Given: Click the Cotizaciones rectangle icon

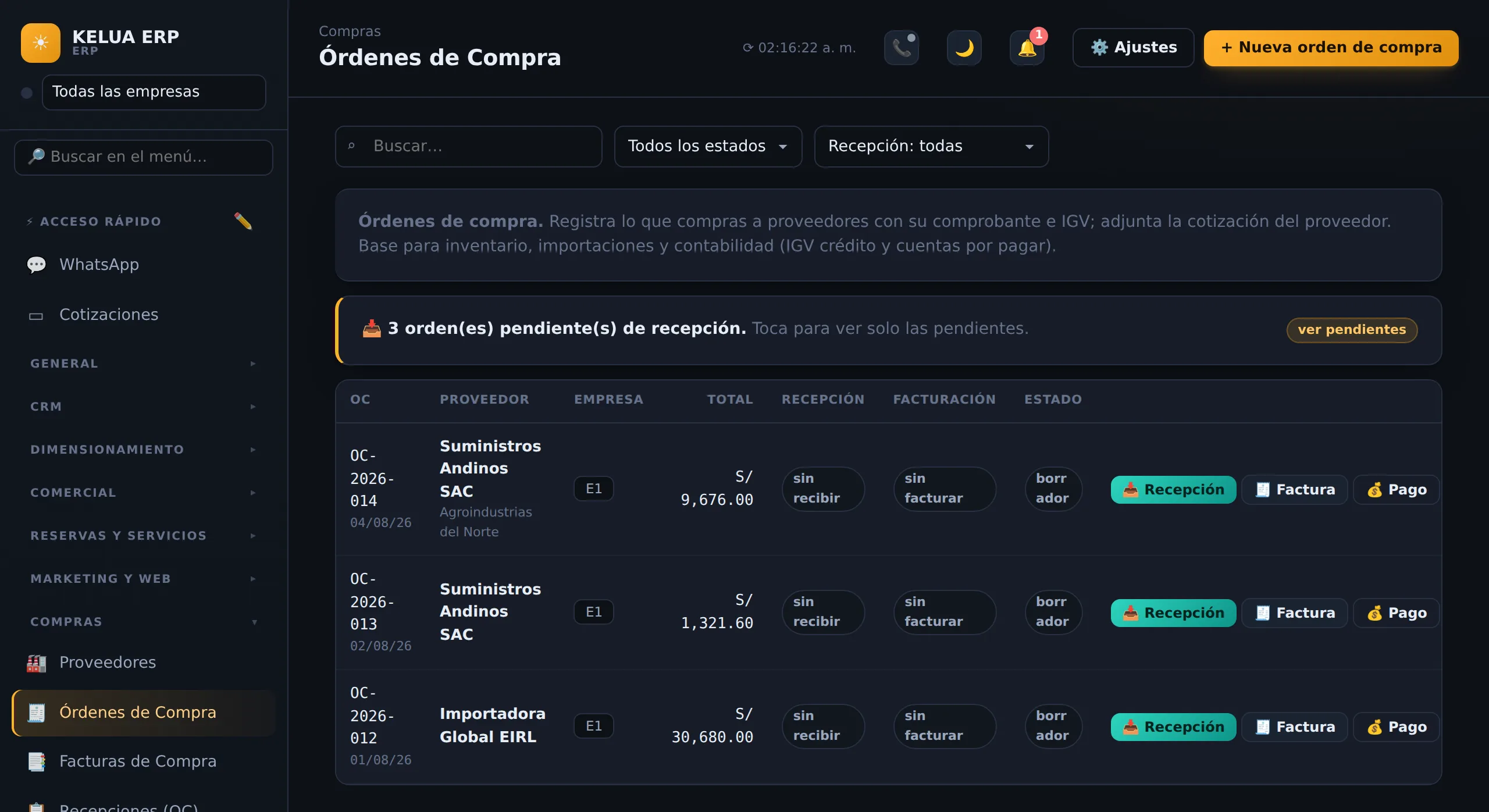Looking at the screenshot, I should point(36,316).
